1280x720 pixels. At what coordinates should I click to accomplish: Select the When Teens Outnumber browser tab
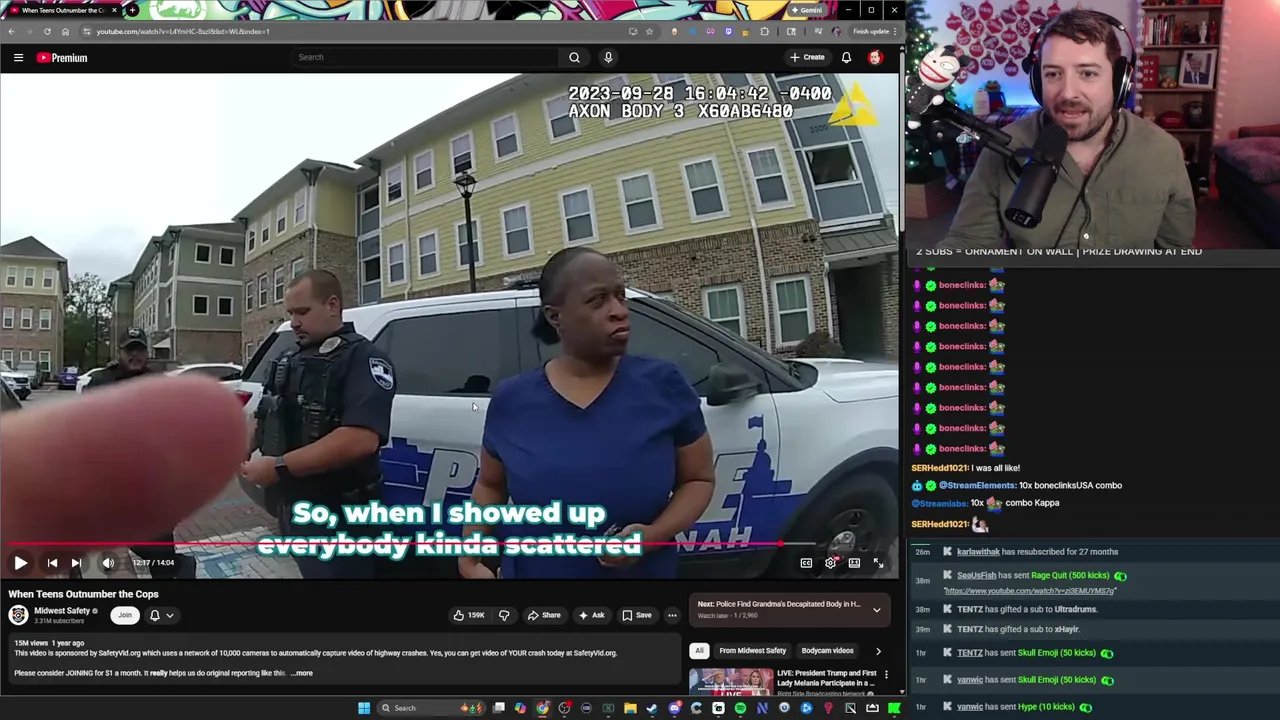coord(63,10)
